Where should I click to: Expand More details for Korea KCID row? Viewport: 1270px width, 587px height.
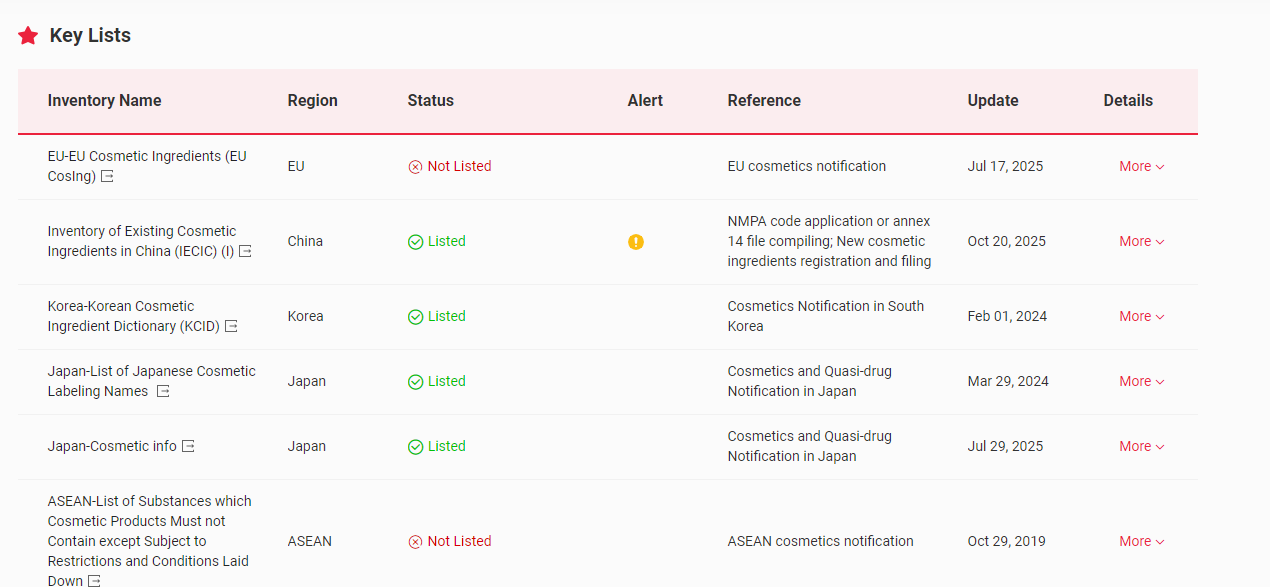1141,317
